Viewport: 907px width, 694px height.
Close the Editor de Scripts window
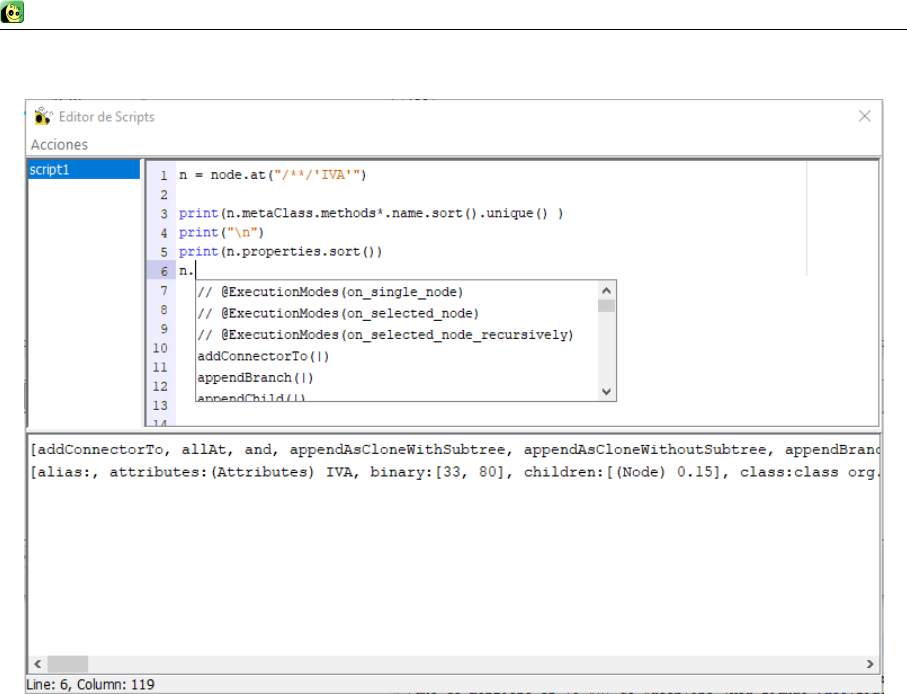click(x=865, y=116)
